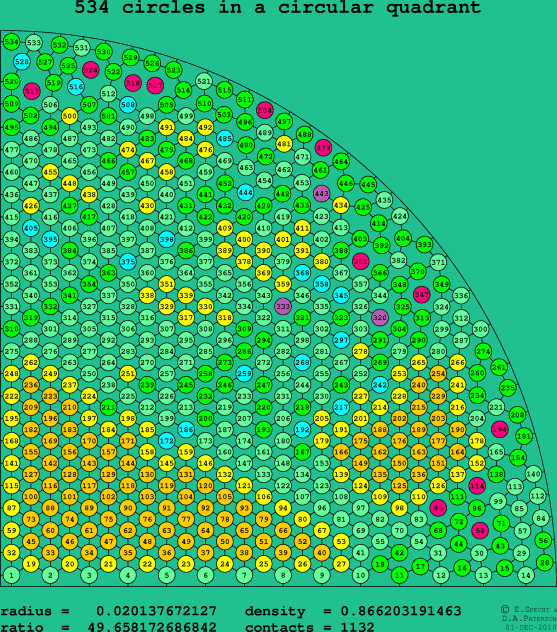
Task: Select the yellow circle numbered 500
Action: [x=70, y=116]
